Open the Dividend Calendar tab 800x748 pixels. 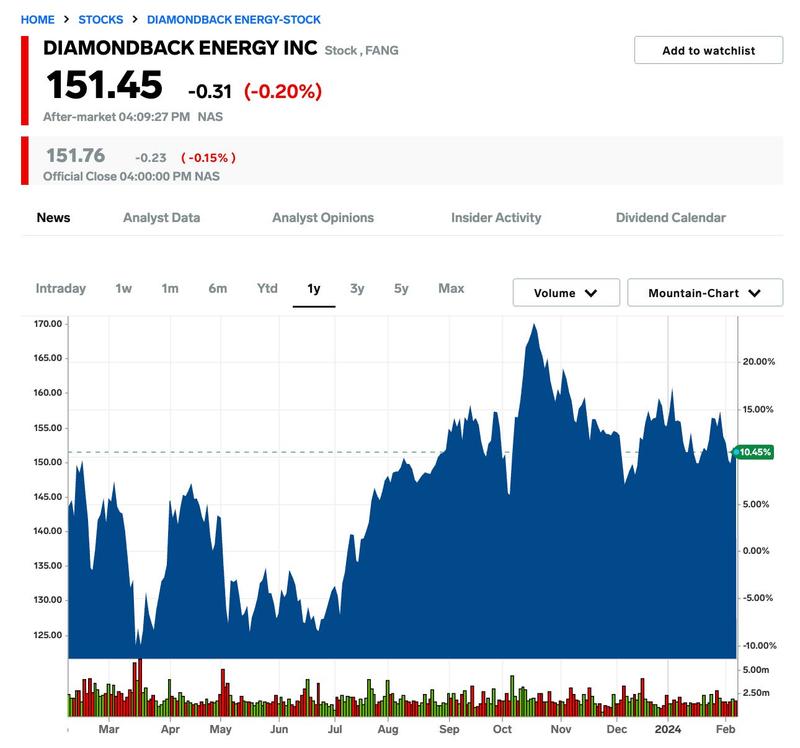click(670, 218)
